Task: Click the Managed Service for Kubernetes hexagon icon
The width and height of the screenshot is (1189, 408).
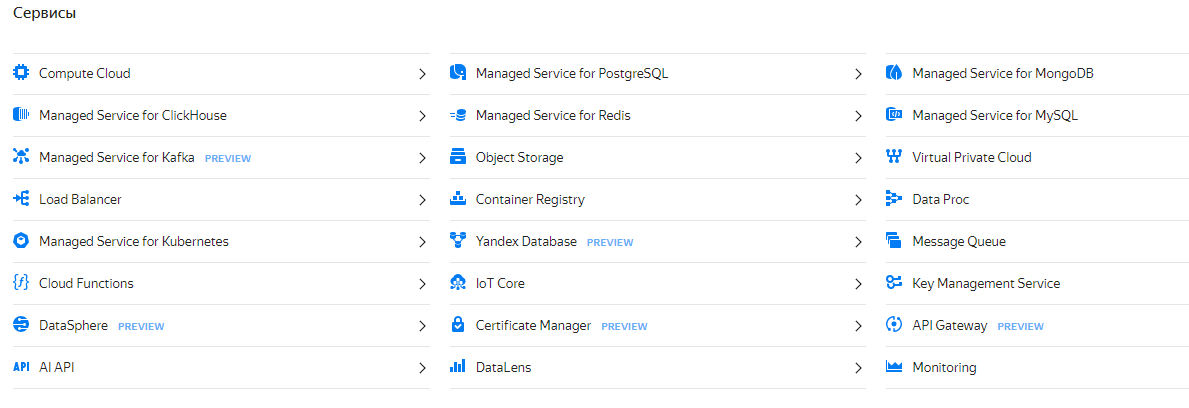Action: 21,241
